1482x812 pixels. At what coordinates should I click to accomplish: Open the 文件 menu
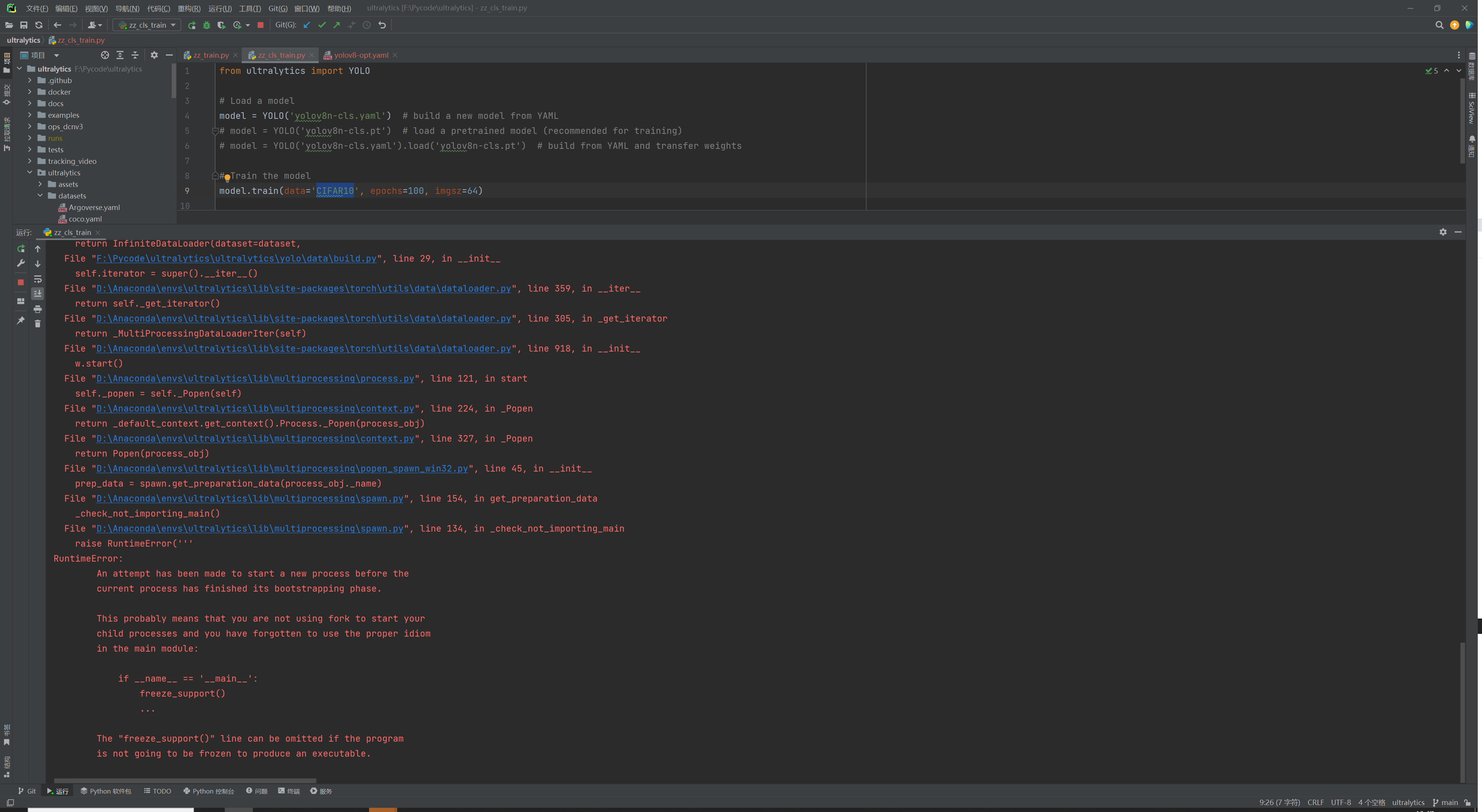point(36,8)
